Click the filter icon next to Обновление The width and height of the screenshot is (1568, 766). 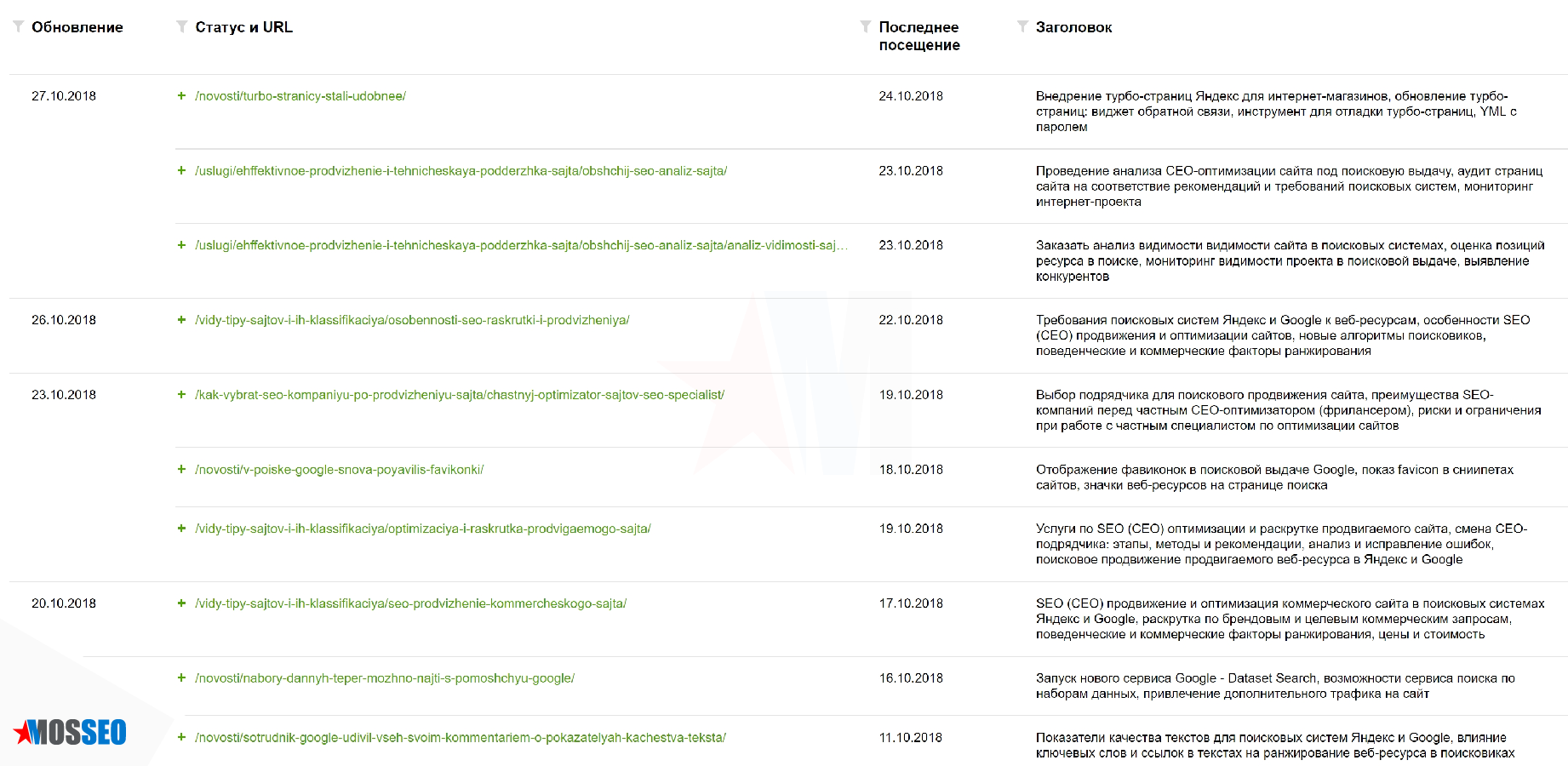click(x=18, y=27)
